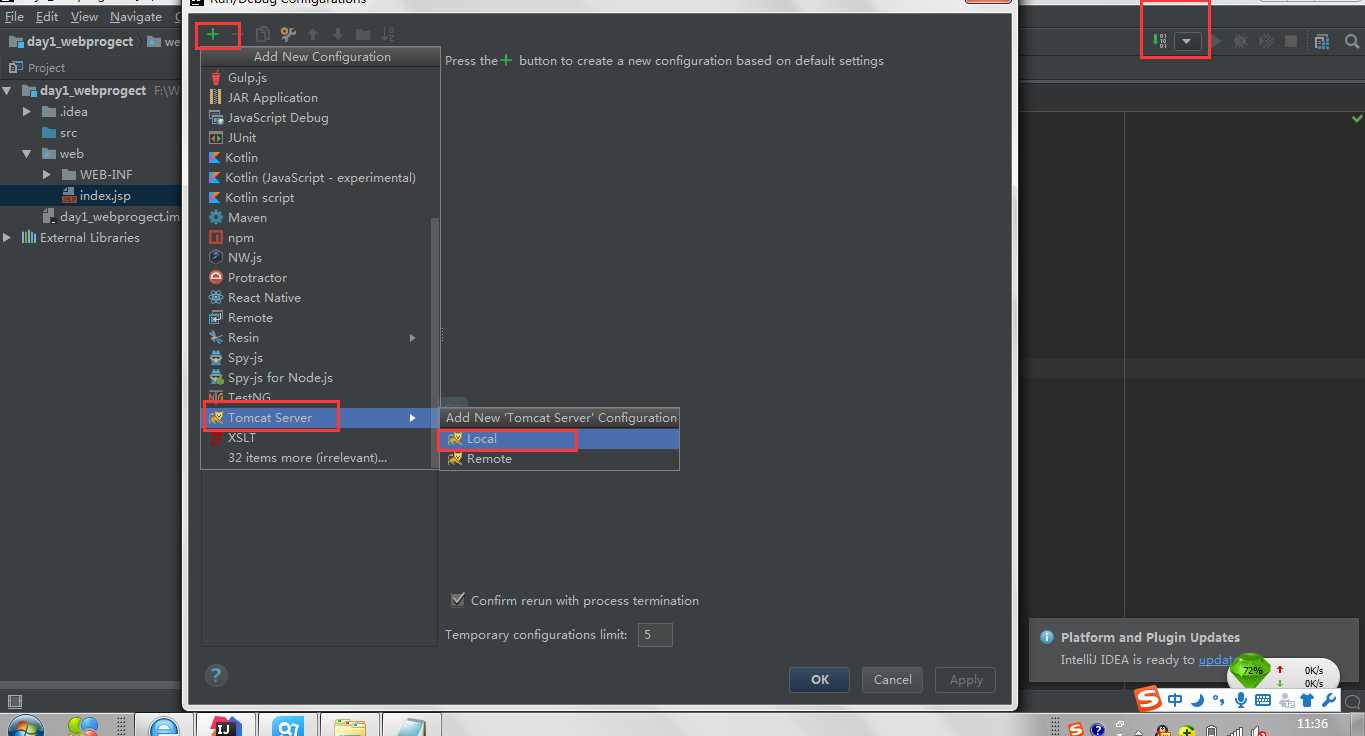Choose Local in Tomcat Server submenu
The width and height of the screenshot is (1365, 736).
(x=559, y=438)
